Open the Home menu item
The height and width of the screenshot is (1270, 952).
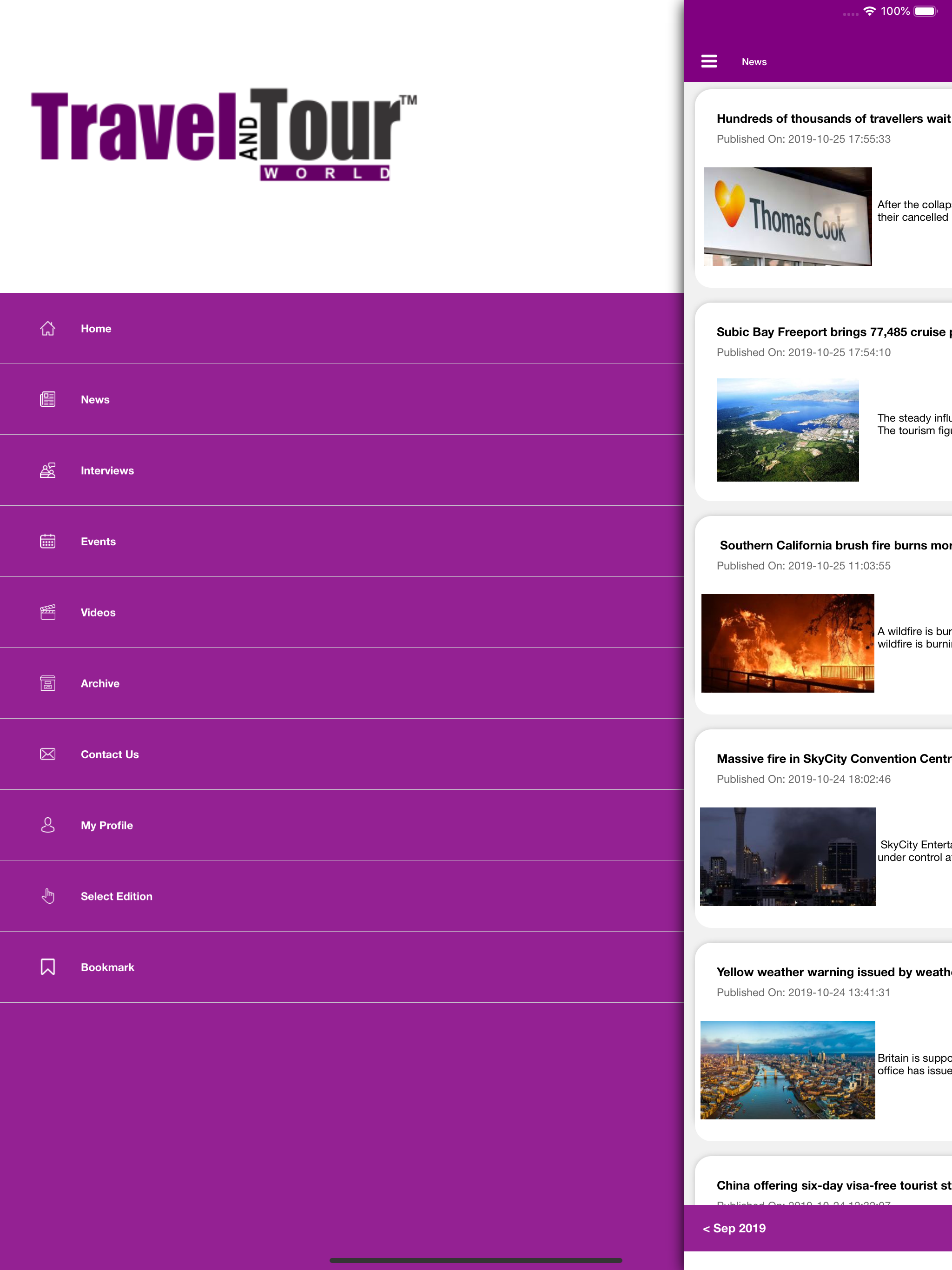[x=342, y=328]
